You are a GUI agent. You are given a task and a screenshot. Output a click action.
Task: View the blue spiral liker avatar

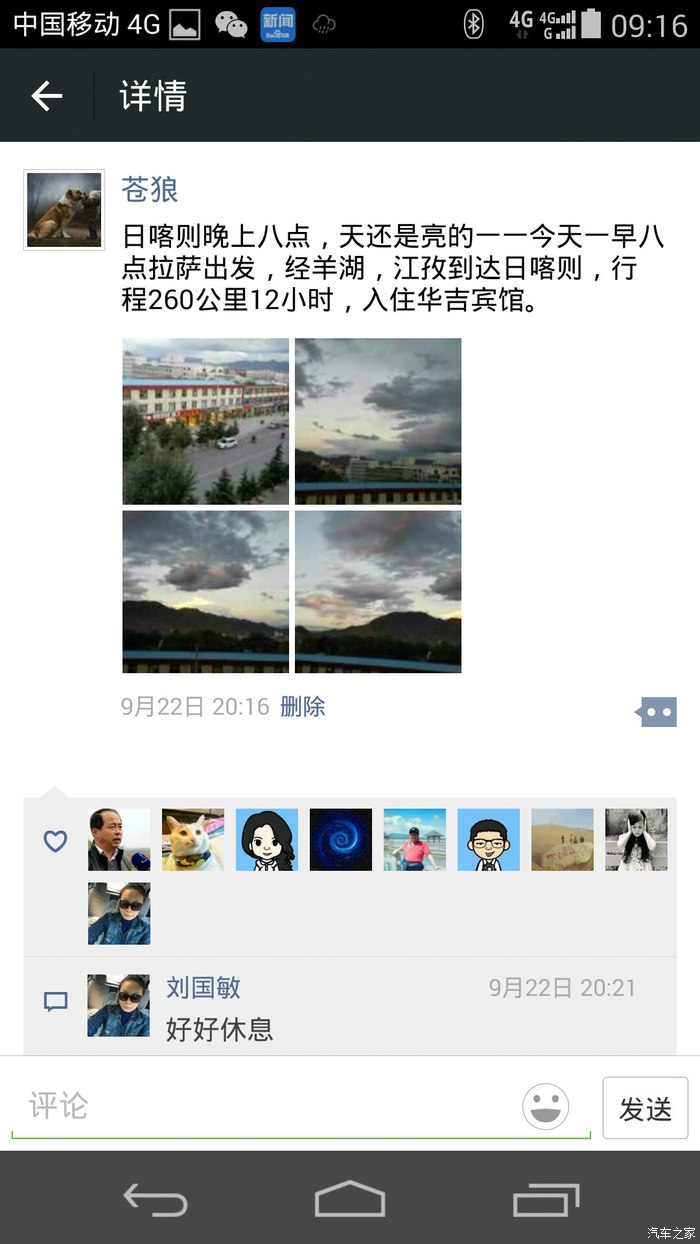click(x=341, y=840)
